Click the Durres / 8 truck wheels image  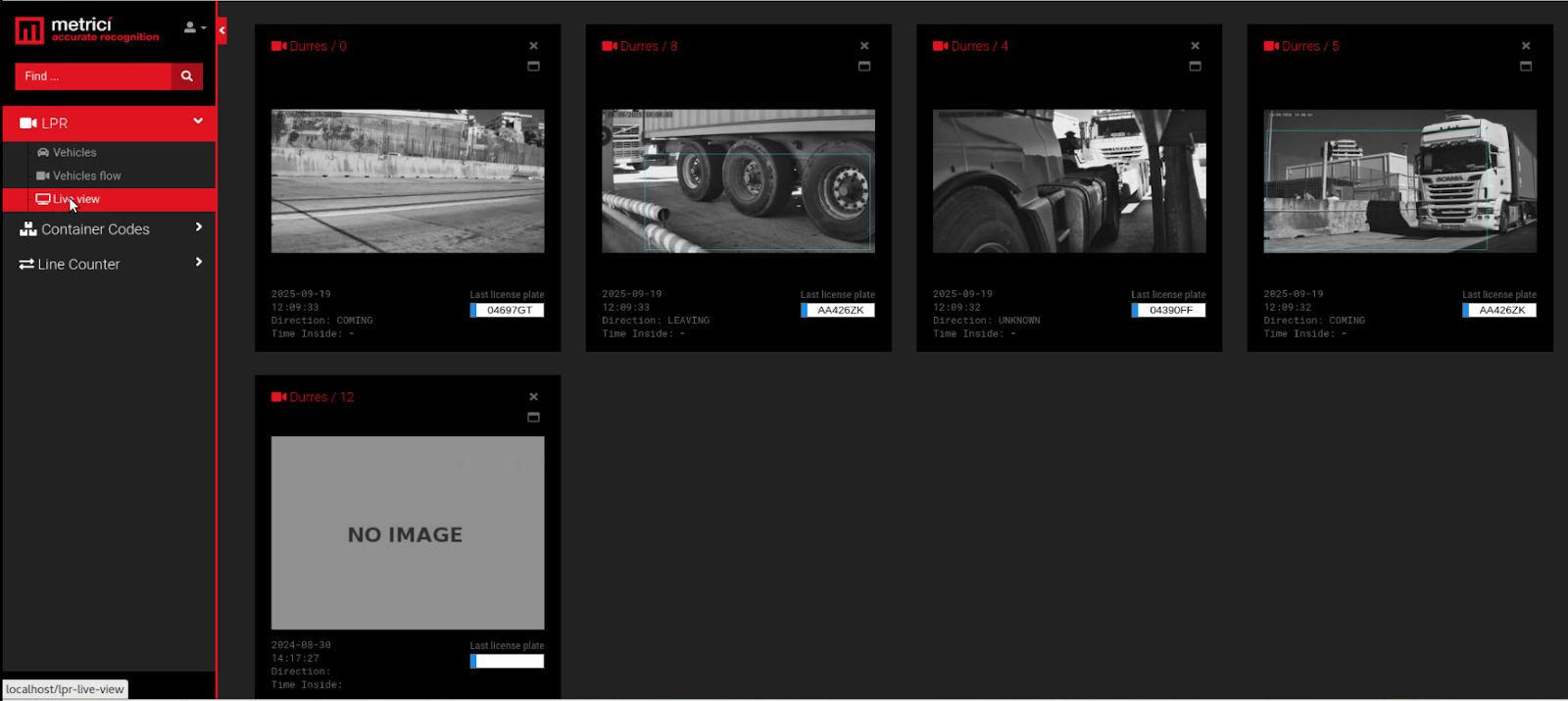(738, 181)
